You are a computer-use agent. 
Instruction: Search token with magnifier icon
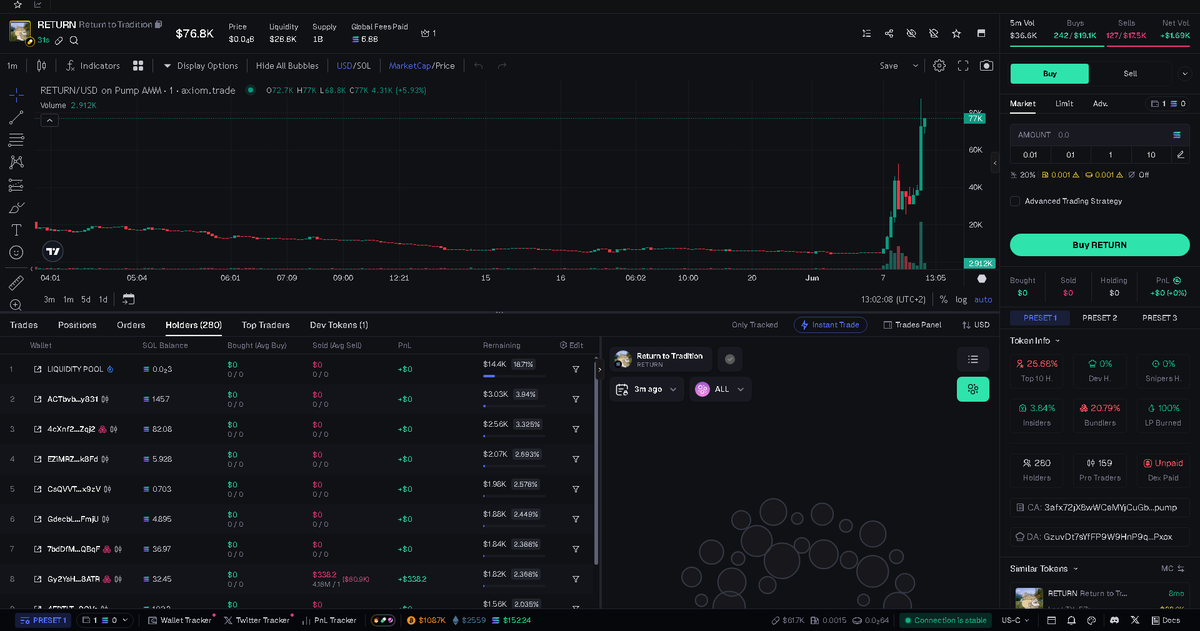pyautogui.click(x=74, y=40)
